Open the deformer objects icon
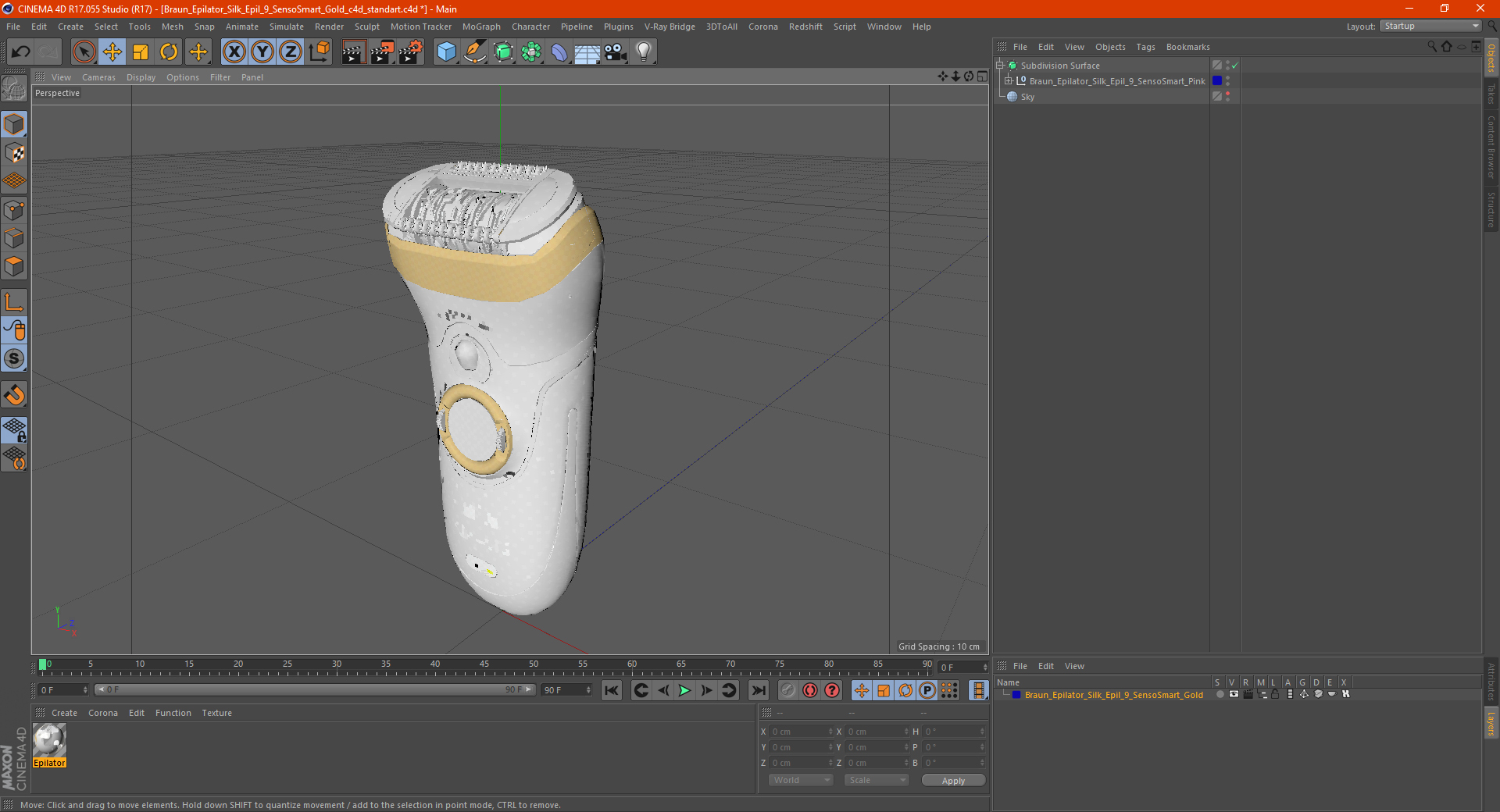1500x812 pixels. tap(559, 52)
